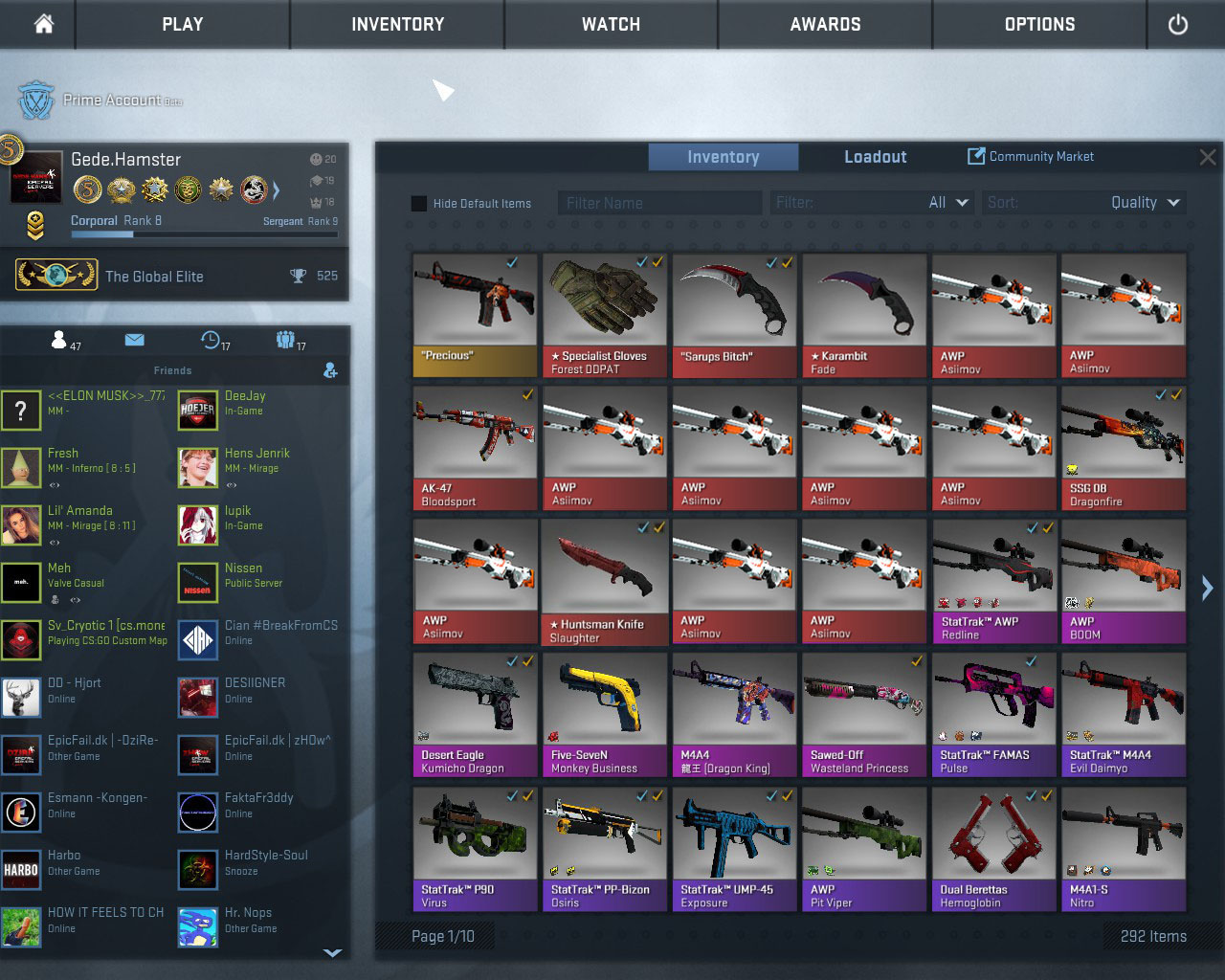Open the INVENTORY menu
This screenshot has width=1225, height=980.
click(398, 24)
